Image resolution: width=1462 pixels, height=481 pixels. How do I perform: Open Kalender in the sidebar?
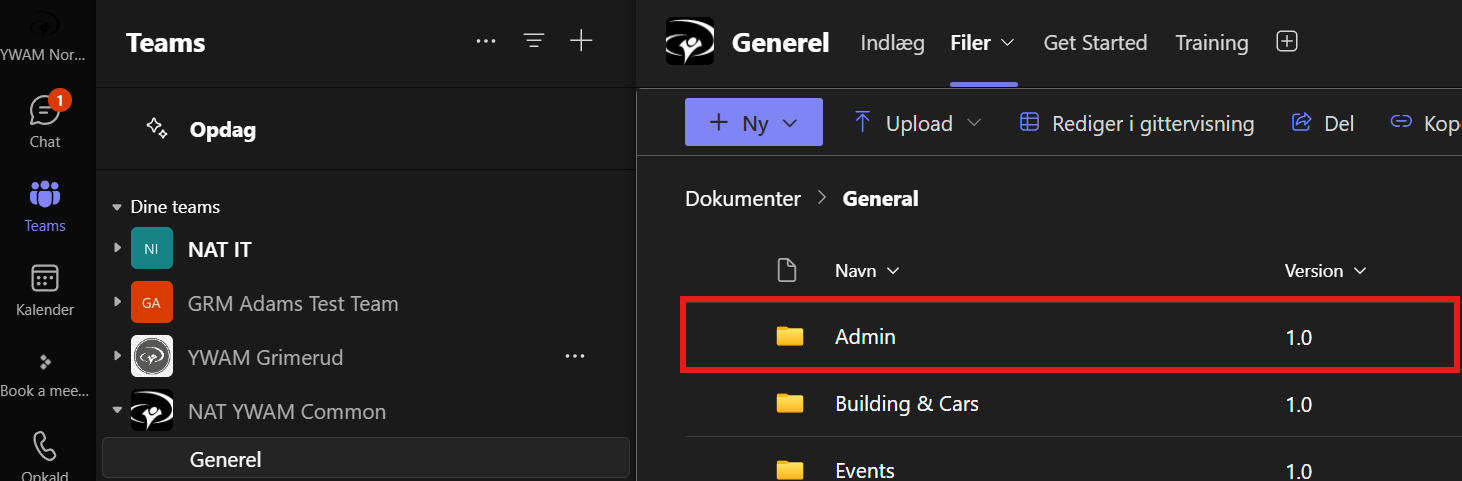pyautogui.click(x=45, y=290)
